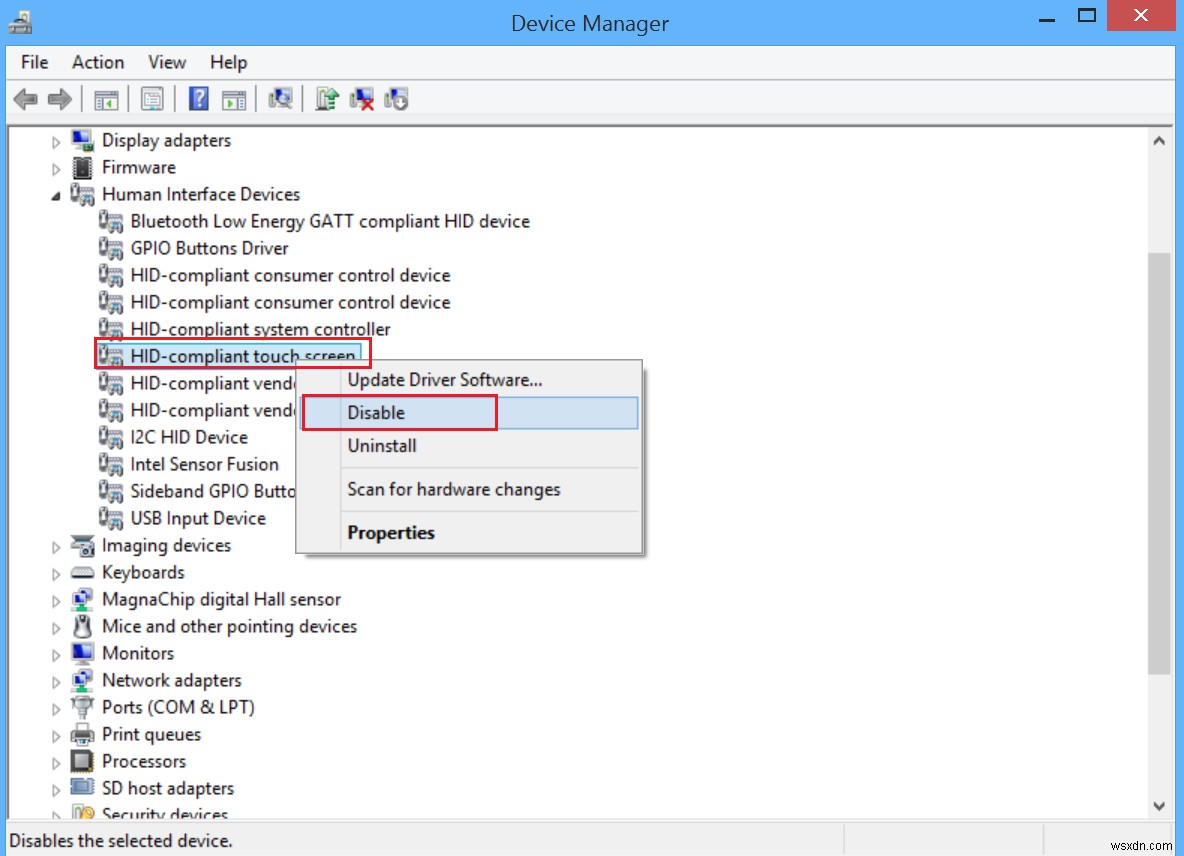Screen dimensions: 1184x856
Task: Open the View menu
Action: (166, 62)
